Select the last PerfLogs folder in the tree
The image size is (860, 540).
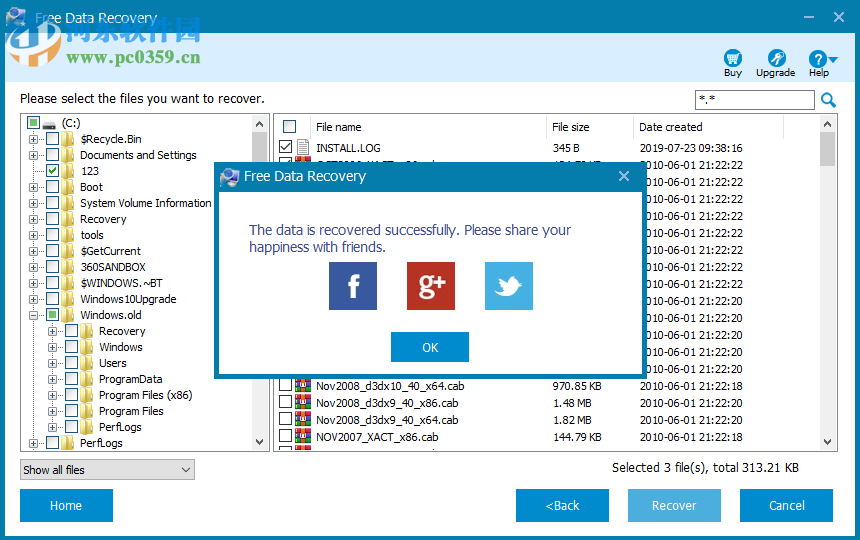click(x=101, y=443)
